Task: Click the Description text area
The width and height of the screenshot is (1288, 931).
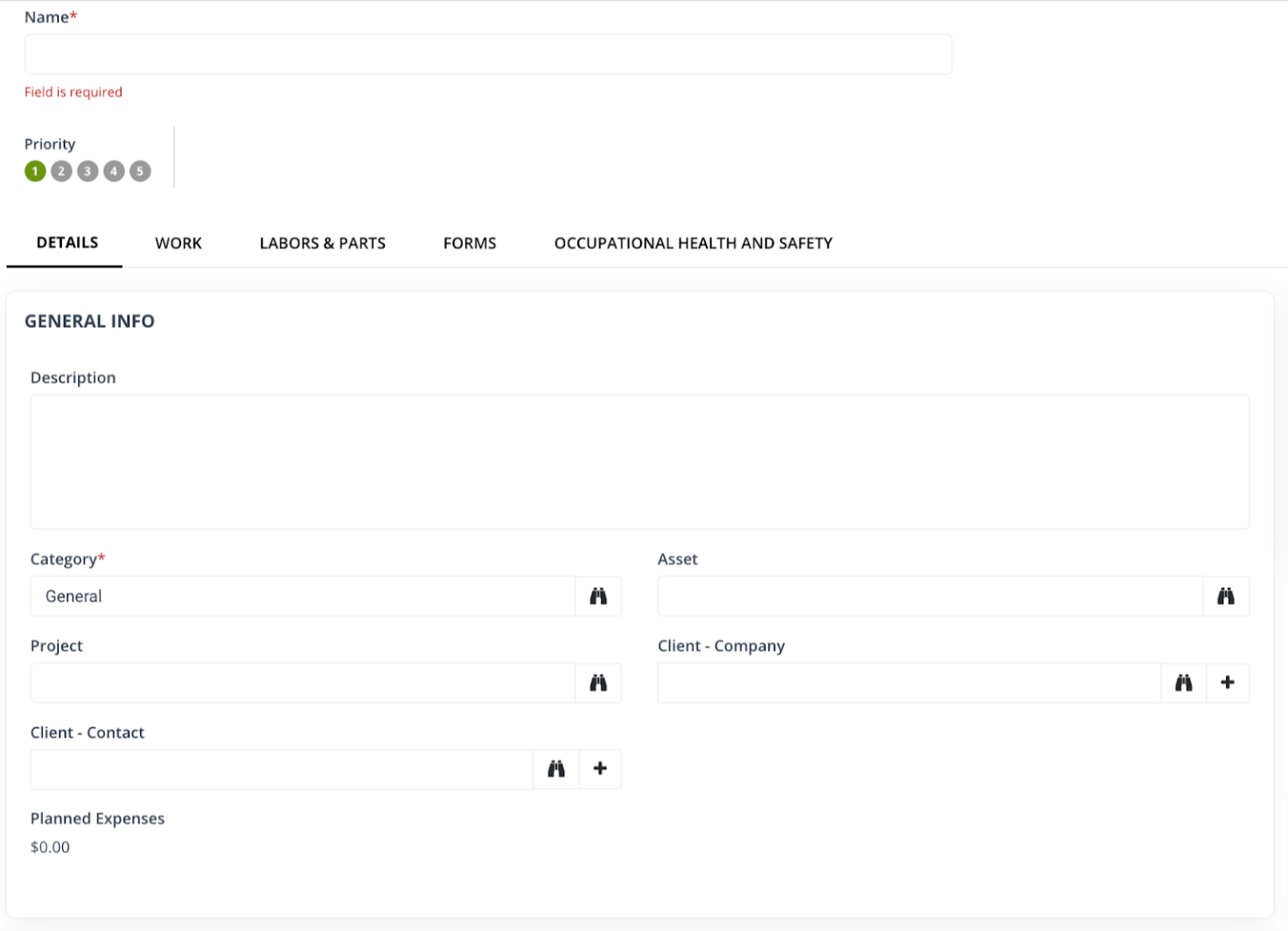Action: coord(640,461)
